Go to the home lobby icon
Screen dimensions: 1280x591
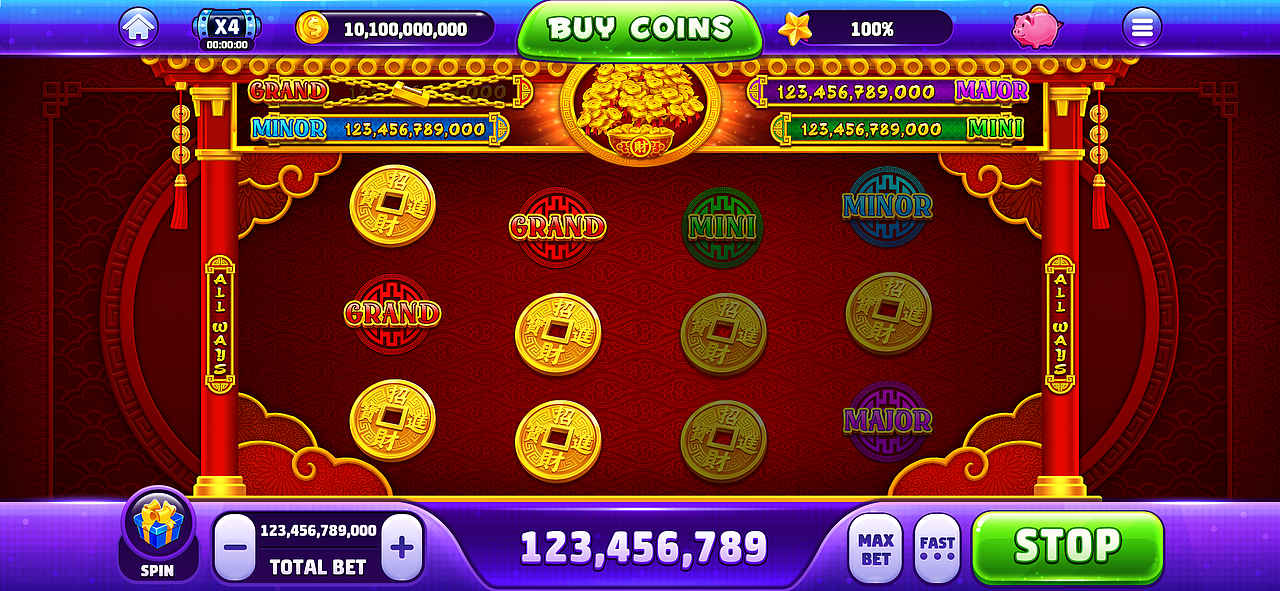tap(139, 27)
